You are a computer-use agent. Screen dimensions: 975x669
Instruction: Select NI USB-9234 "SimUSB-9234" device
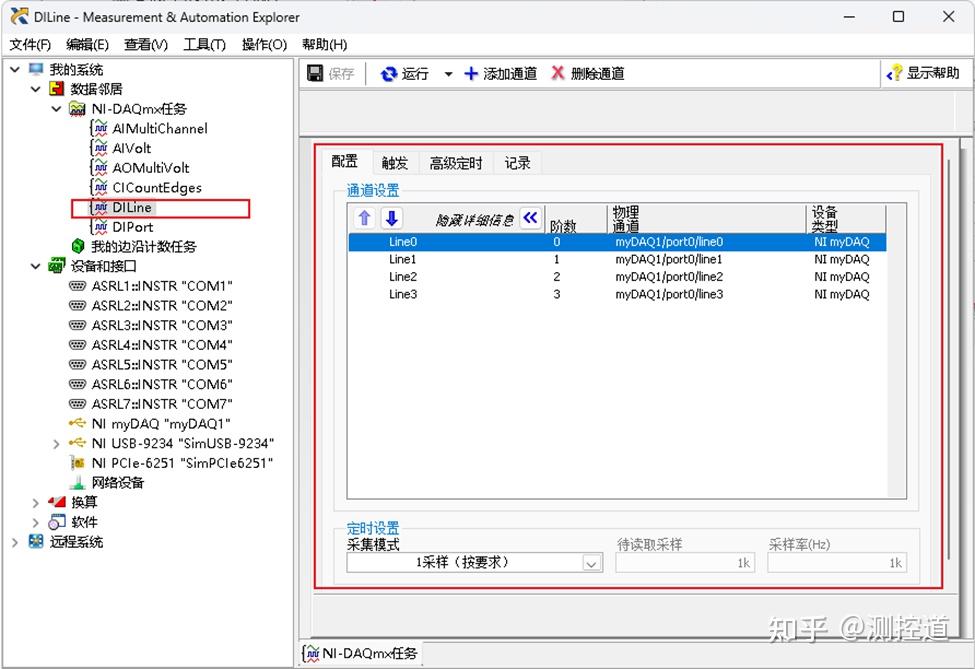tap(183, 443)
